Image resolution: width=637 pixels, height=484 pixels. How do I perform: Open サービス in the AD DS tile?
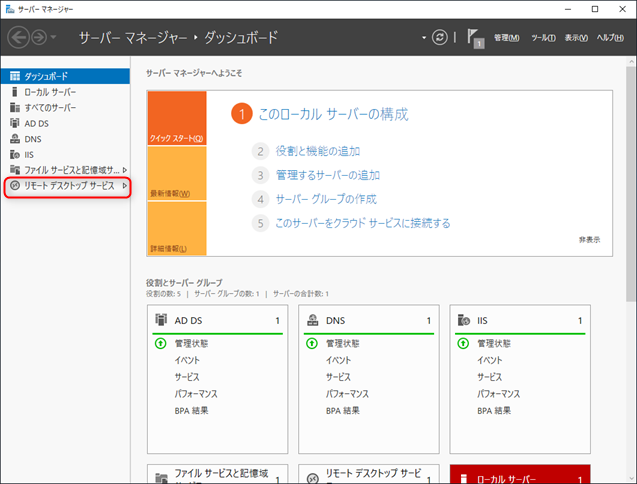[187, 377]
